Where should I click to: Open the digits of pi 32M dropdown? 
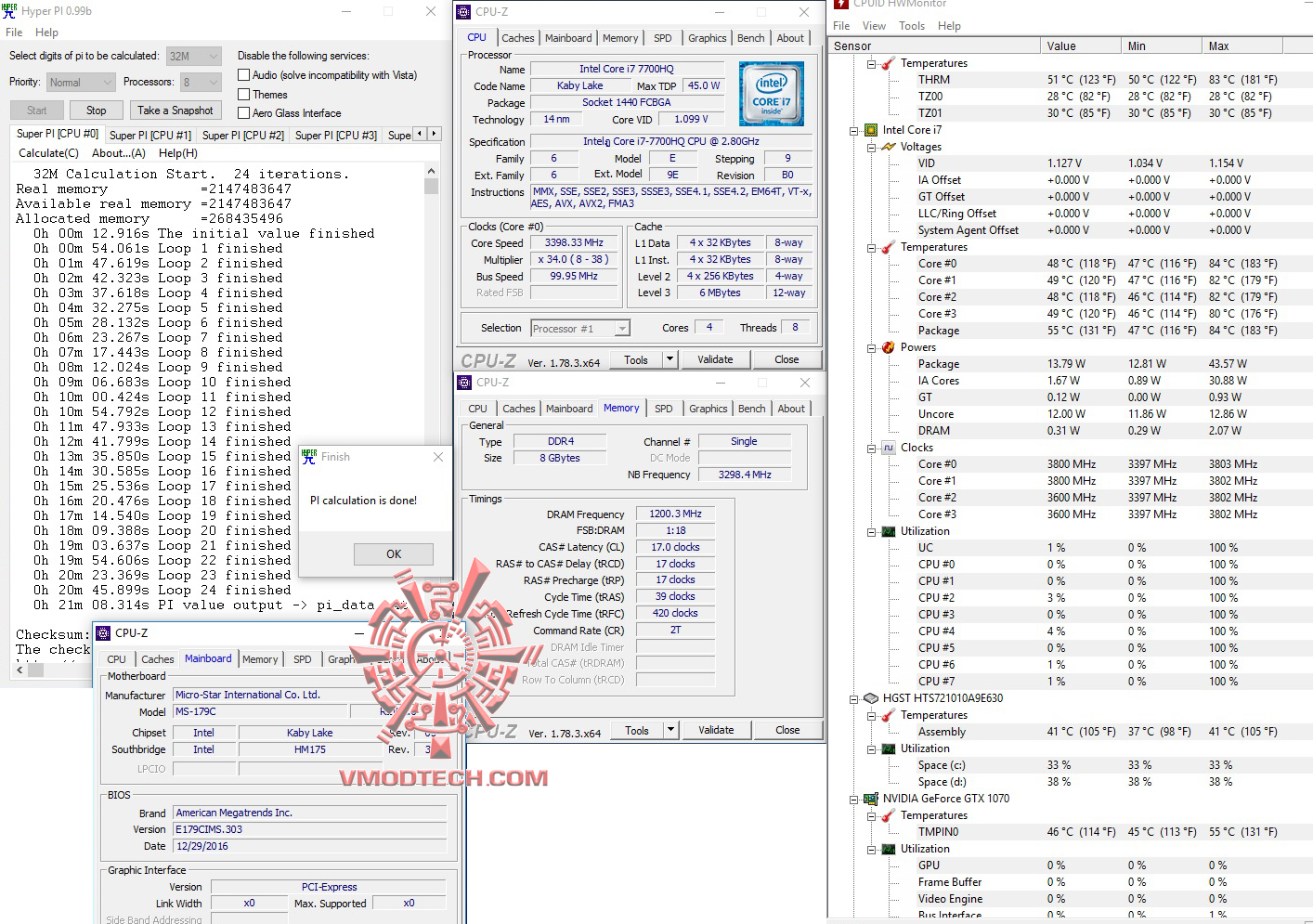coord(194,56)
